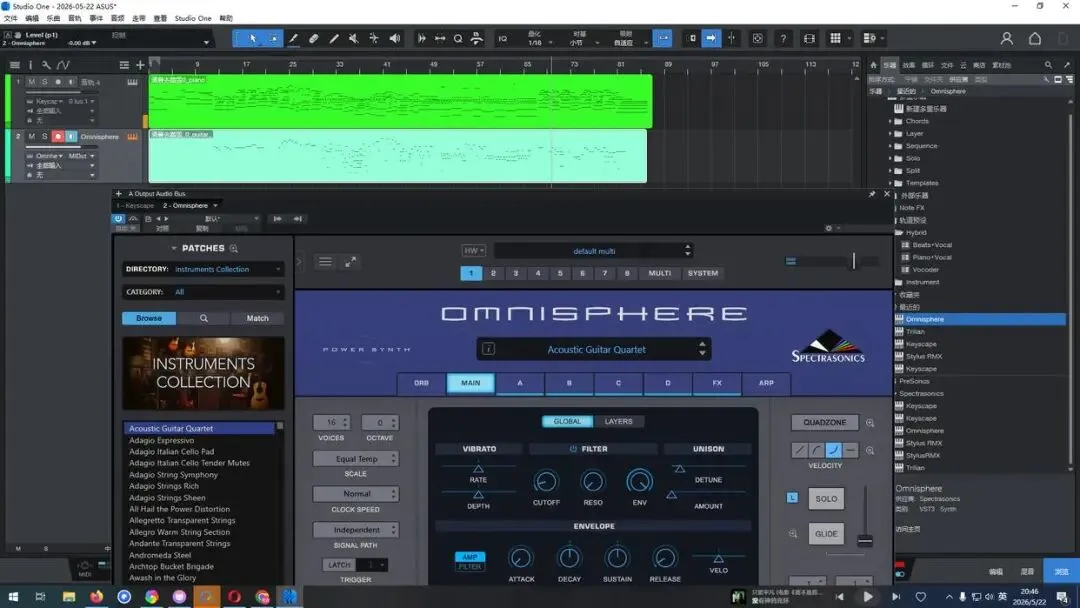The width and height of the screenshot is (1080, 608).
Task: Open Quadzone zoom magnifier
Action: pyautogui.click(x=870, y=423)
